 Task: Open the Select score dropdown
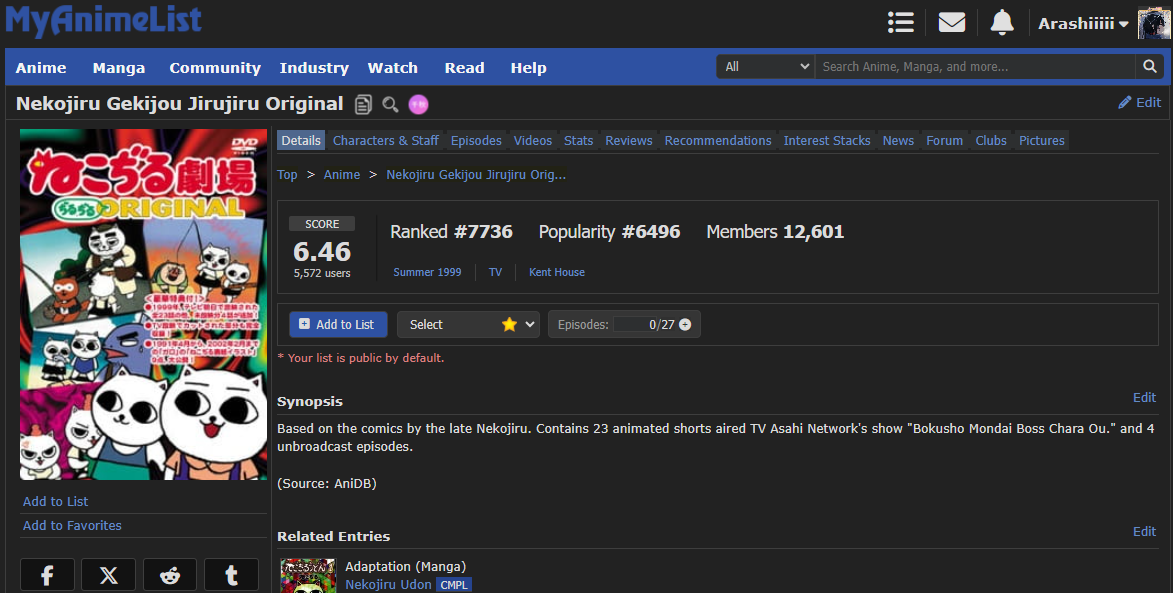pyautogui.click(x=468, y=325)
